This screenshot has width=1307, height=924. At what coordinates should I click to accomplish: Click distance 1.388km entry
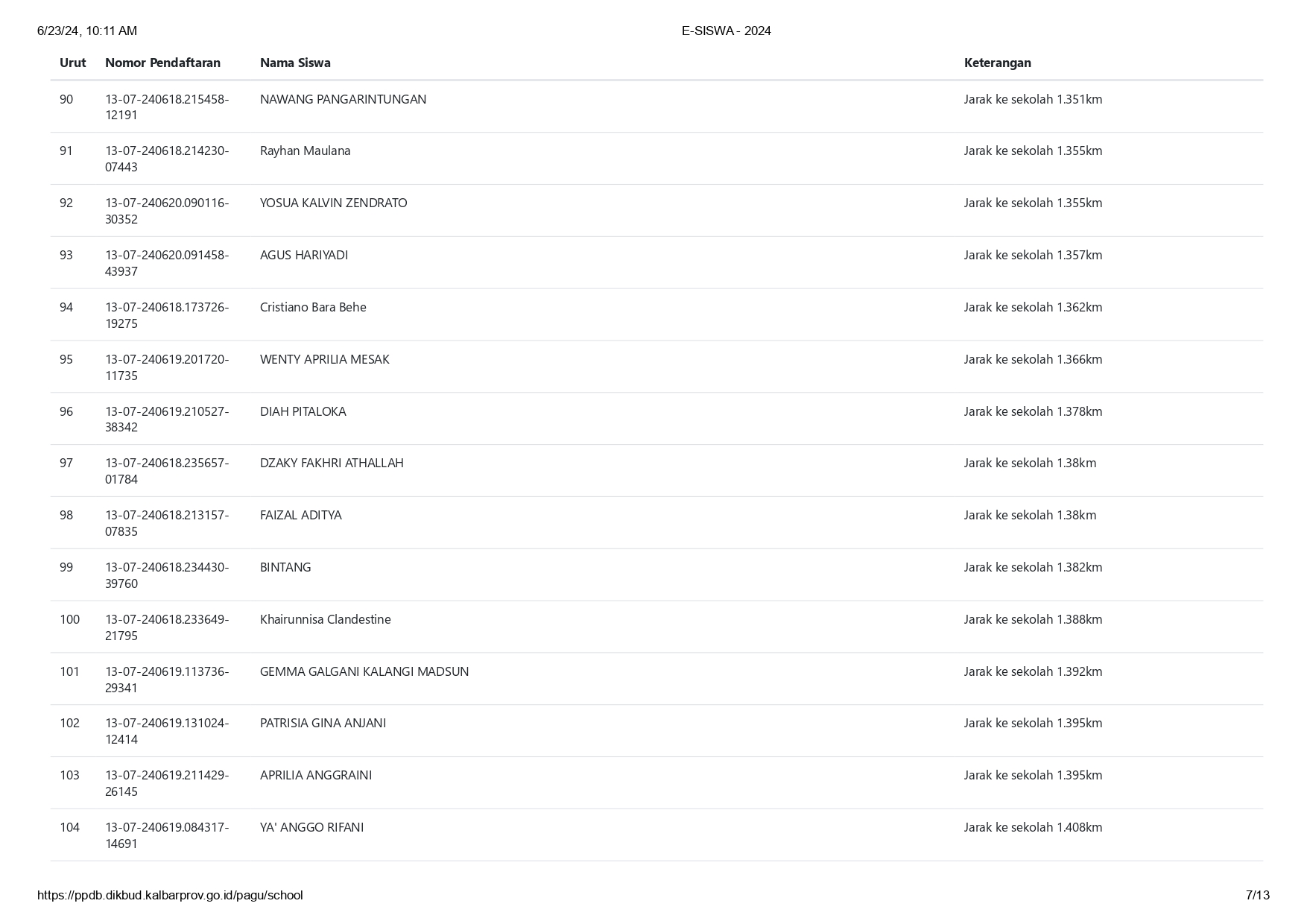coord(1033,619)
